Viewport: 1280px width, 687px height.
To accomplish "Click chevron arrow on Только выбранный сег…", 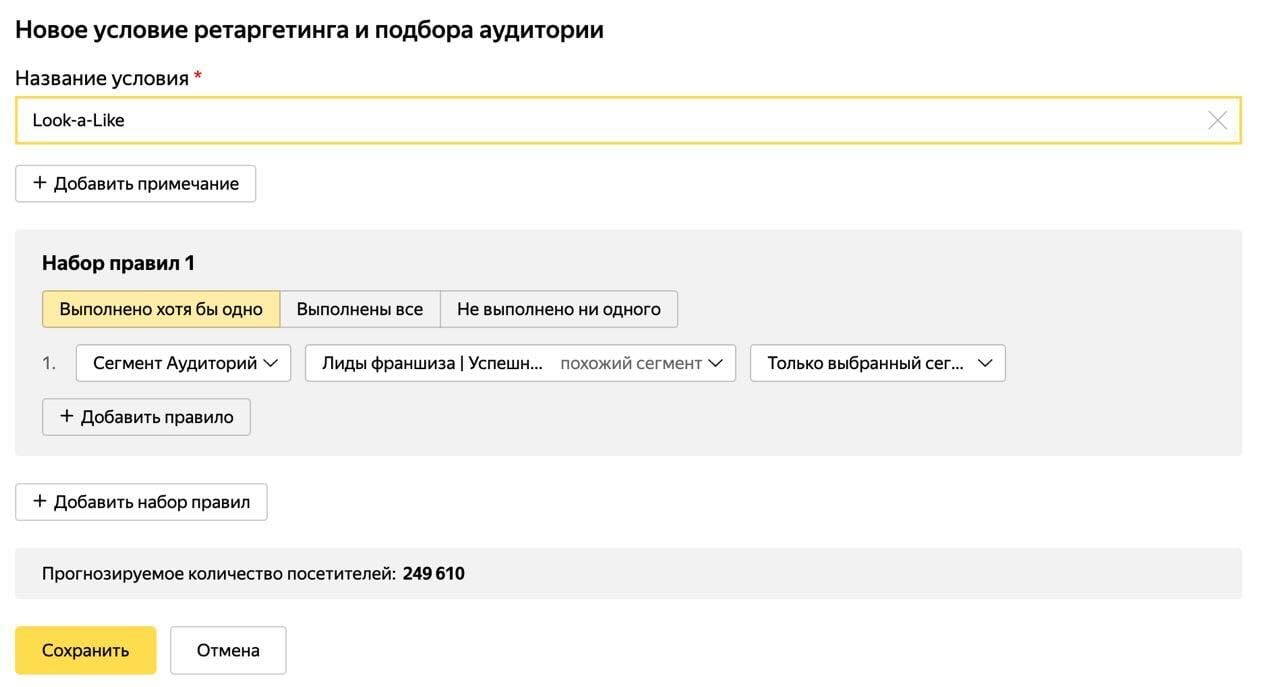I will coord(984,364).
